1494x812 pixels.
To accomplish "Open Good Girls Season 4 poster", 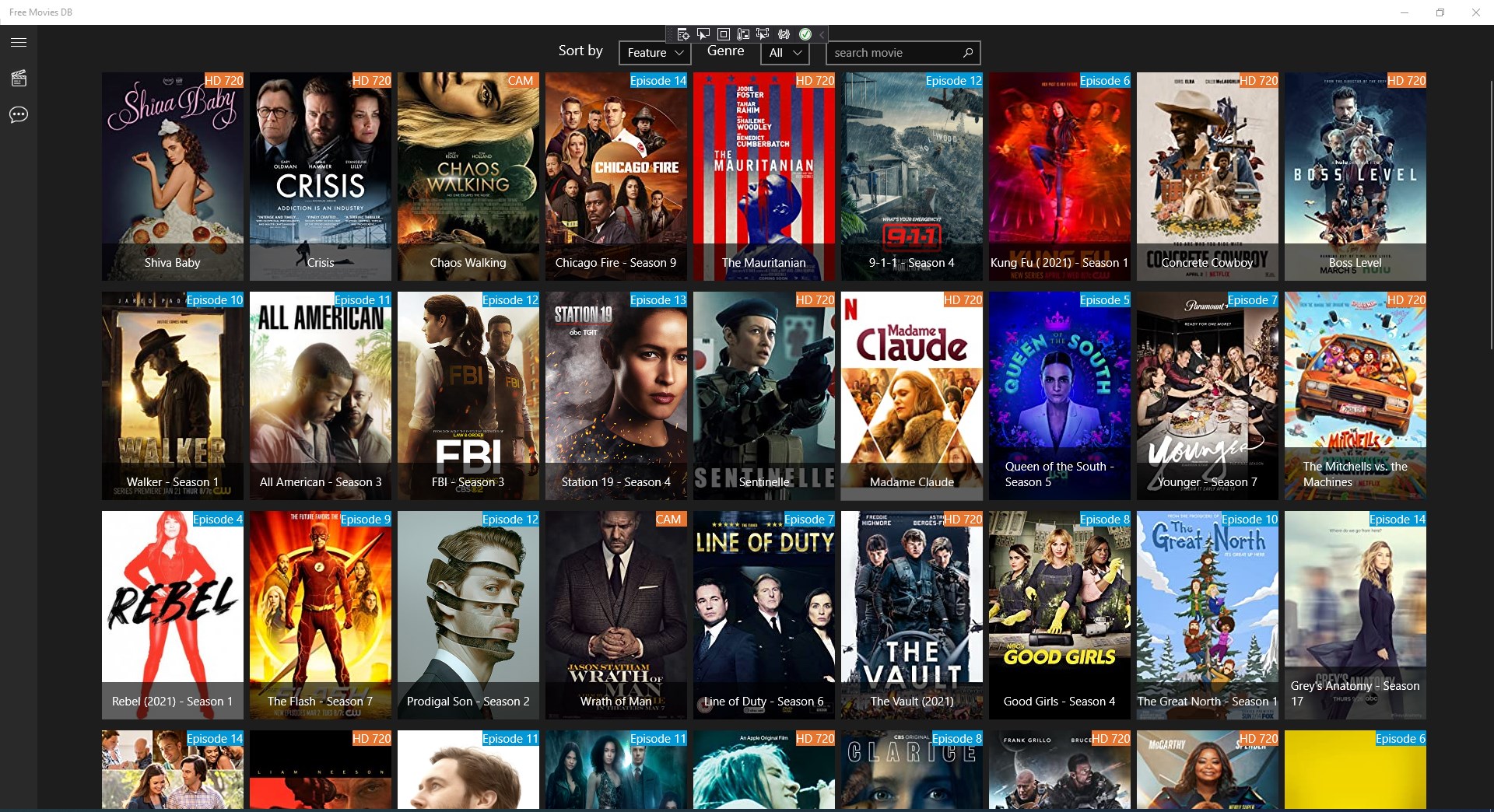I will (1060, 615).
